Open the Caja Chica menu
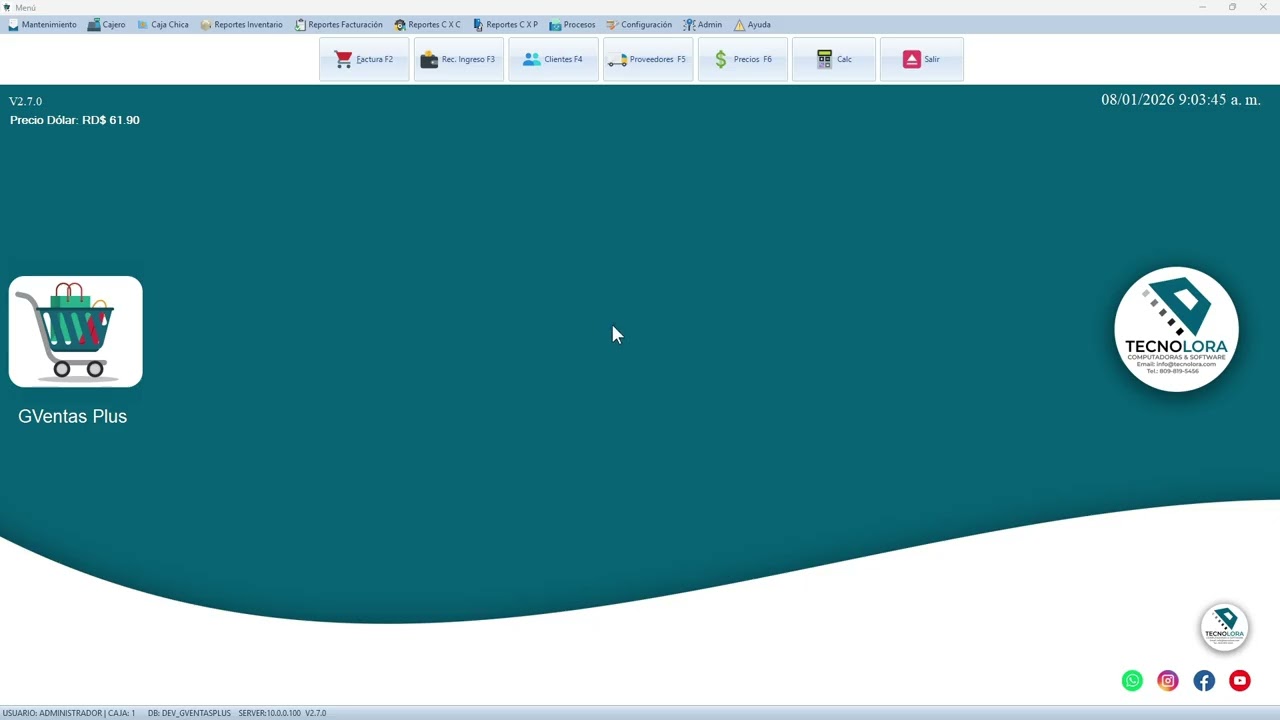This screenshot has width=1280, height=720. [163, 25]
